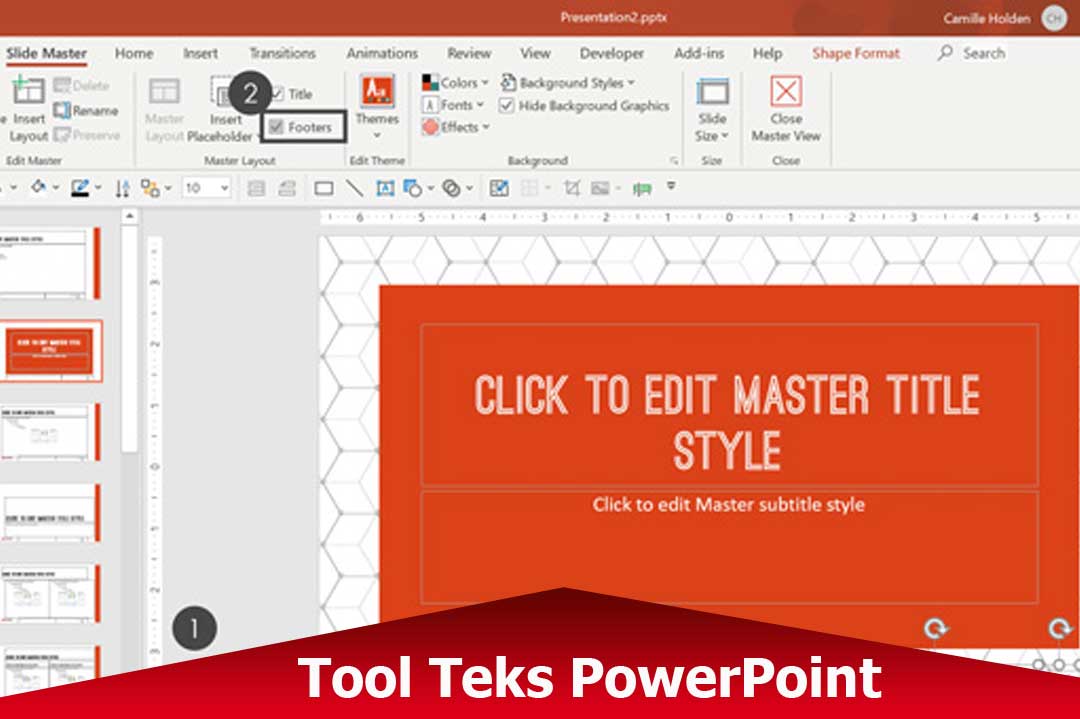
Task: Open the Fonts dropdown
Action: pyautogui.click(x=453, y=105)
